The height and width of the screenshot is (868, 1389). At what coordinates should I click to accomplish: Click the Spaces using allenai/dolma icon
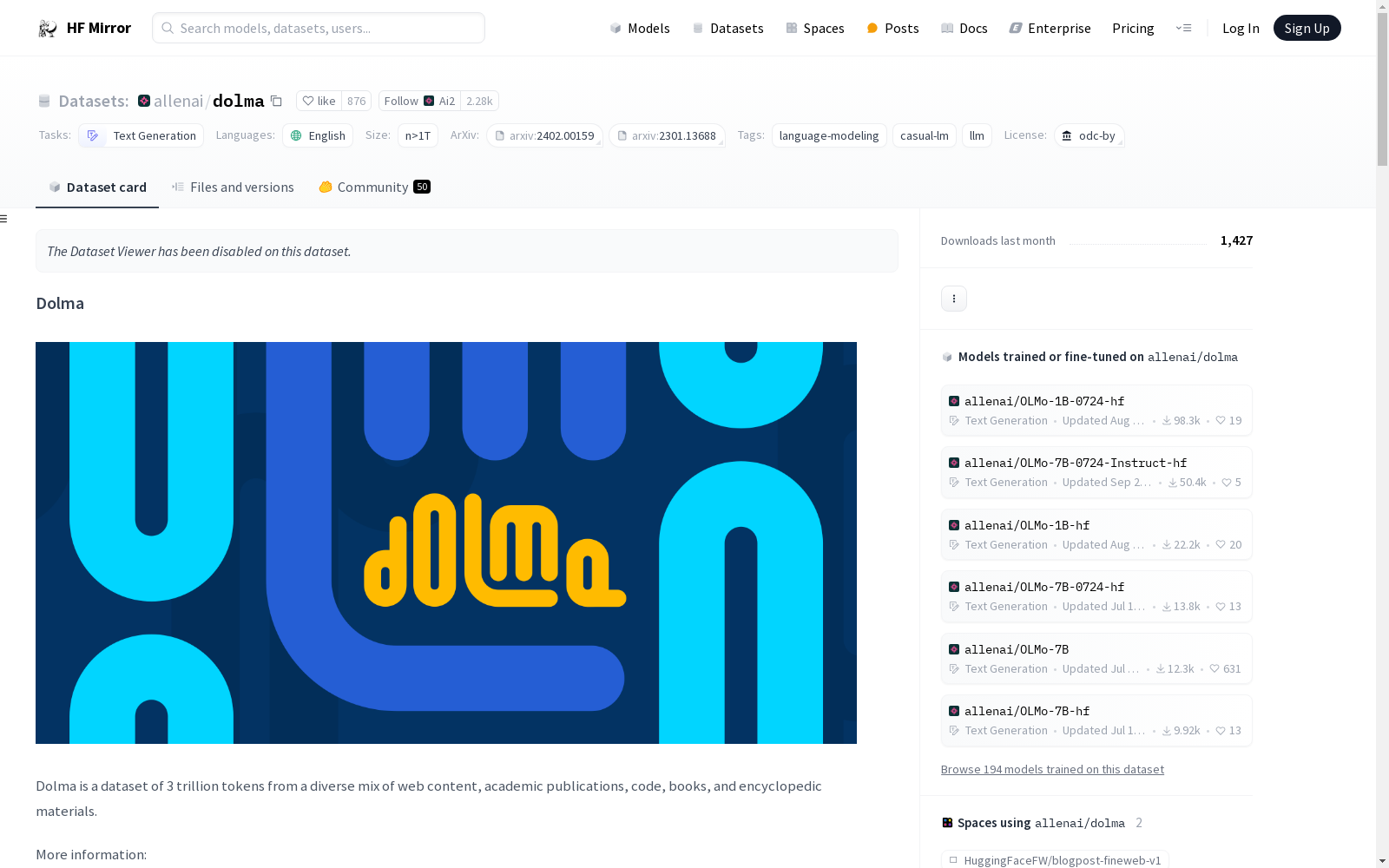[947, 823]
